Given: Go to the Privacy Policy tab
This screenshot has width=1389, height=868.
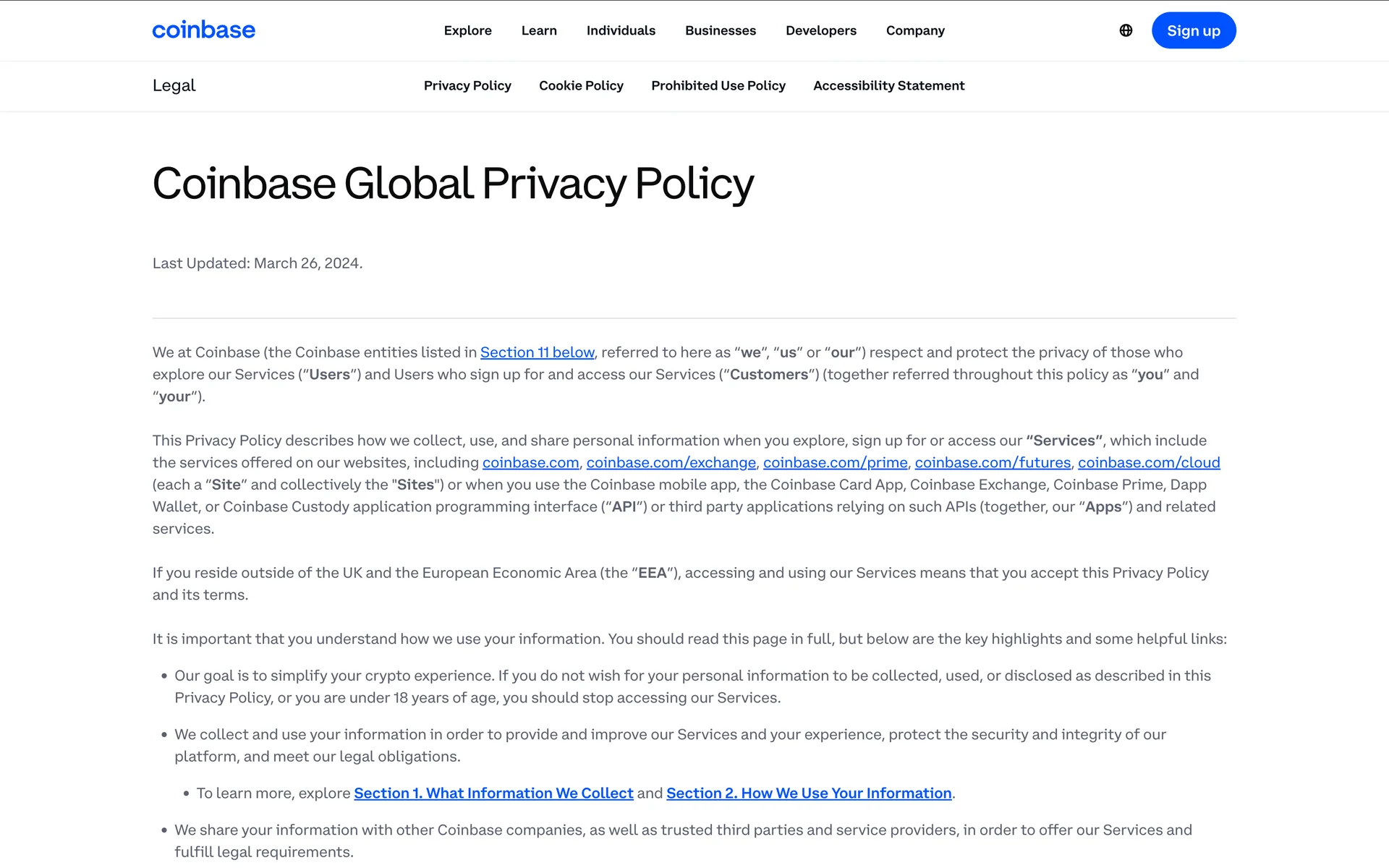Looking at the screenshot, I should pos(467,85).
